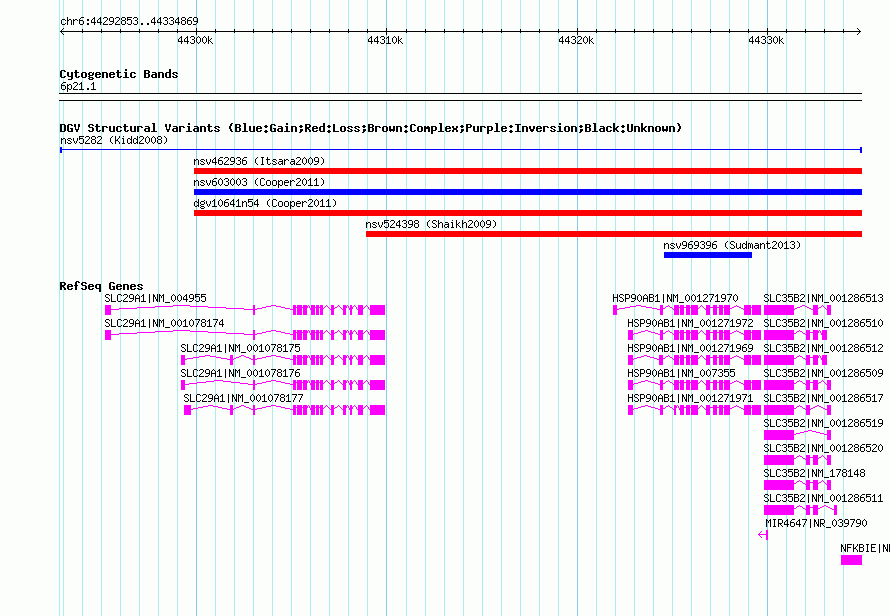Image resolution: width=890 pixels, height=616 pixels.
Task: Open SLC35B2|NM_001286511 transcript label
Action: tap(824, 498)
